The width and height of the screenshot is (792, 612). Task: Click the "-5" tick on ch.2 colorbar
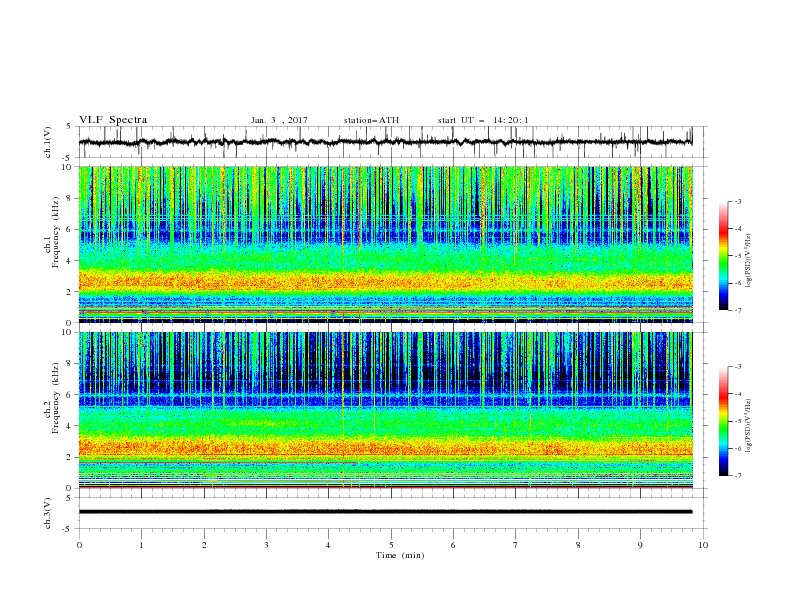737,421
